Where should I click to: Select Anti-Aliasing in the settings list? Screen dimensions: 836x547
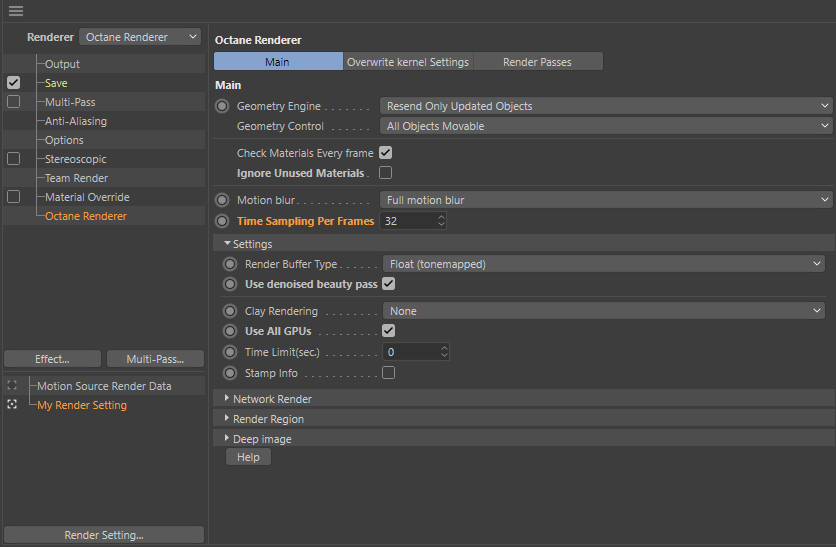coord(76,121)
